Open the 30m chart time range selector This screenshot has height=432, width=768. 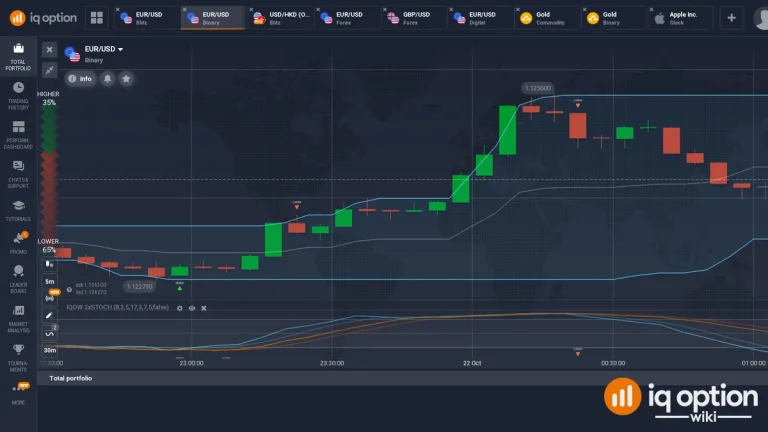(x=49, y=350)
